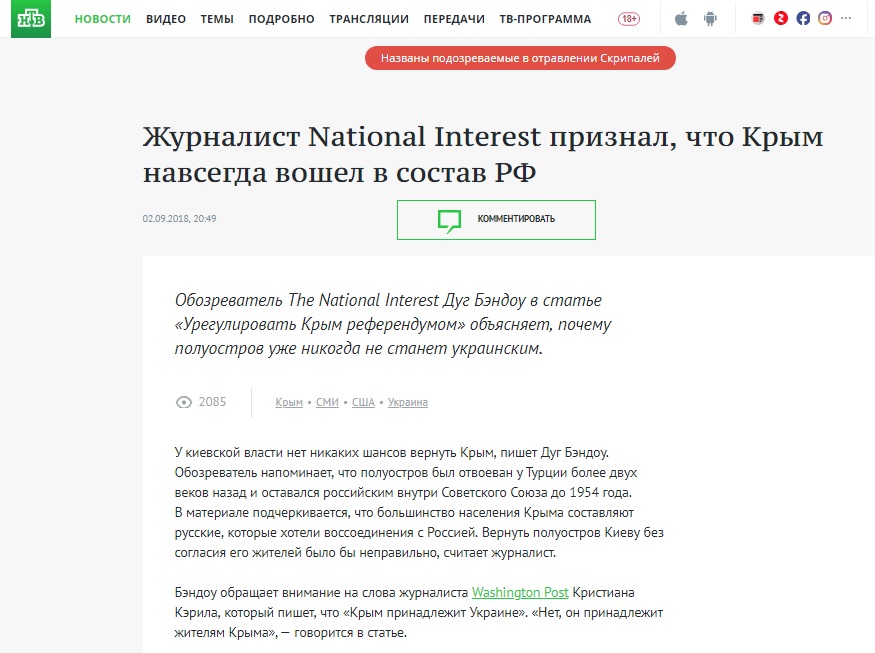Select the НОВОСТИ menu item
The image size is (875, 653).
103,19
